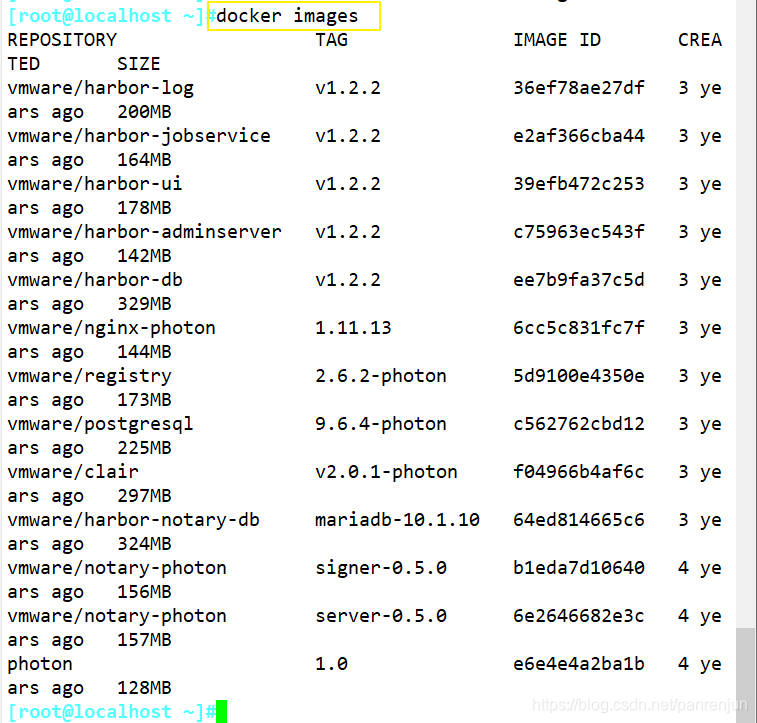Screen dimensions: 757x723
Task: Select repository vmware/harbor-notary-db
Action: 133,520
